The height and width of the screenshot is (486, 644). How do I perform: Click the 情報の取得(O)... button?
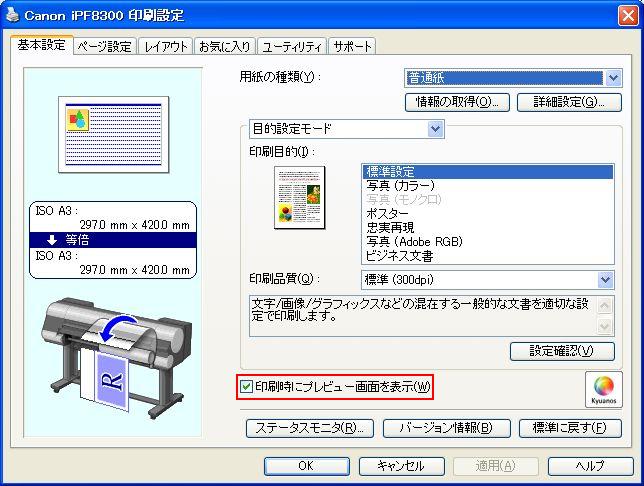tap(457, 102)
